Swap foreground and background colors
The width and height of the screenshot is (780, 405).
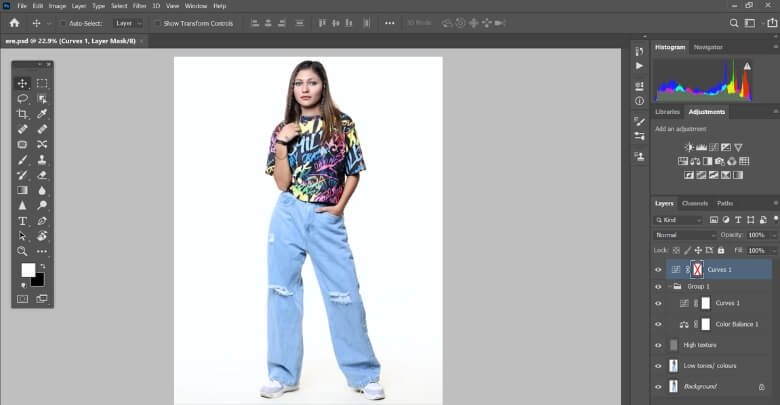(43, 266)
